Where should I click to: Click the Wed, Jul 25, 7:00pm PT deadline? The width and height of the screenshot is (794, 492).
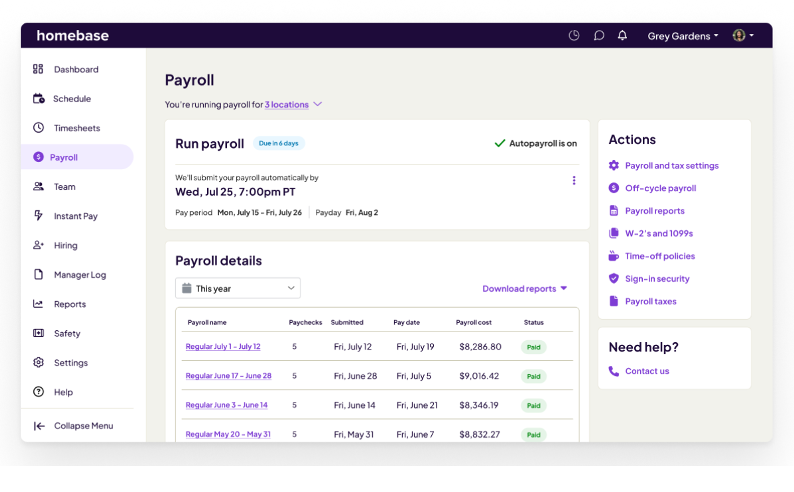pyautogui.click(x=235, y=192)
